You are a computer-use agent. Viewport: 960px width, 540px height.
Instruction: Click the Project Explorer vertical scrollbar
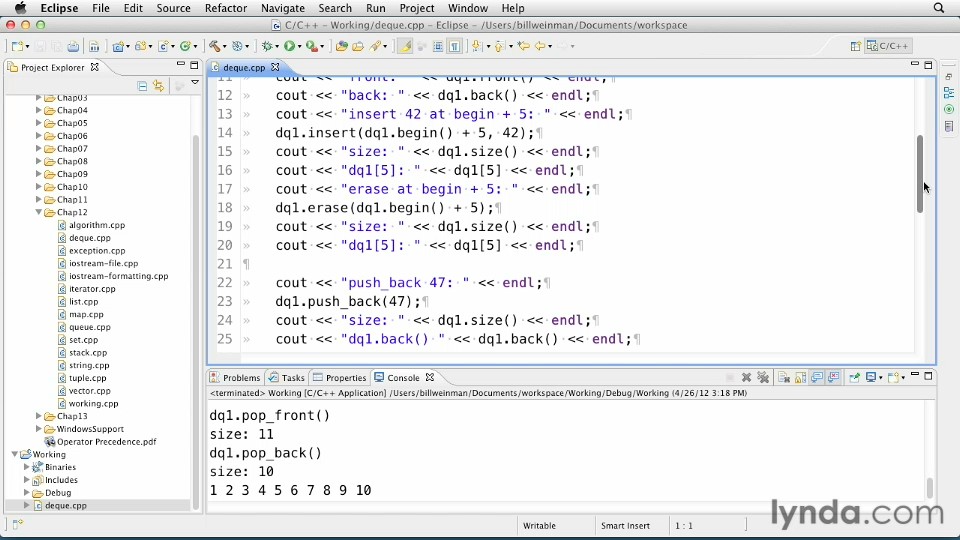(196, 321)
